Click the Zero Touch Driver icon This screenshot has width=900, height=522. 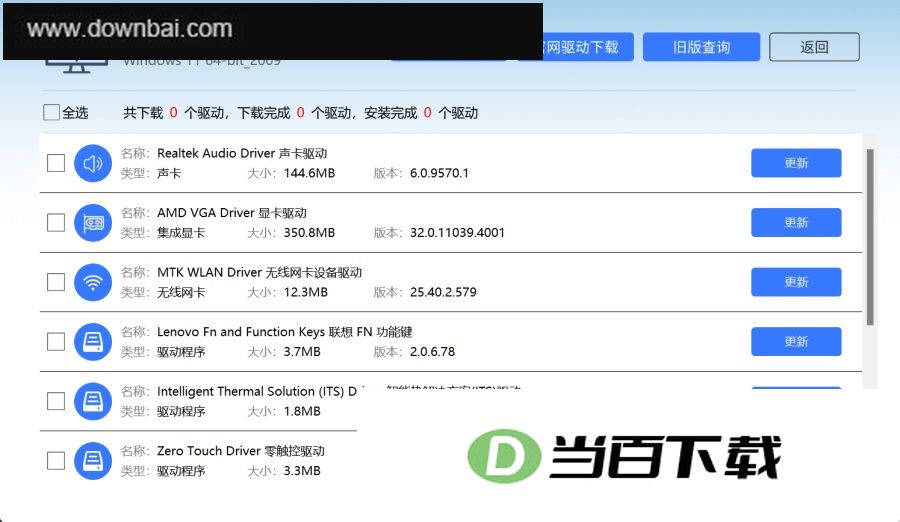click(93, 461)
